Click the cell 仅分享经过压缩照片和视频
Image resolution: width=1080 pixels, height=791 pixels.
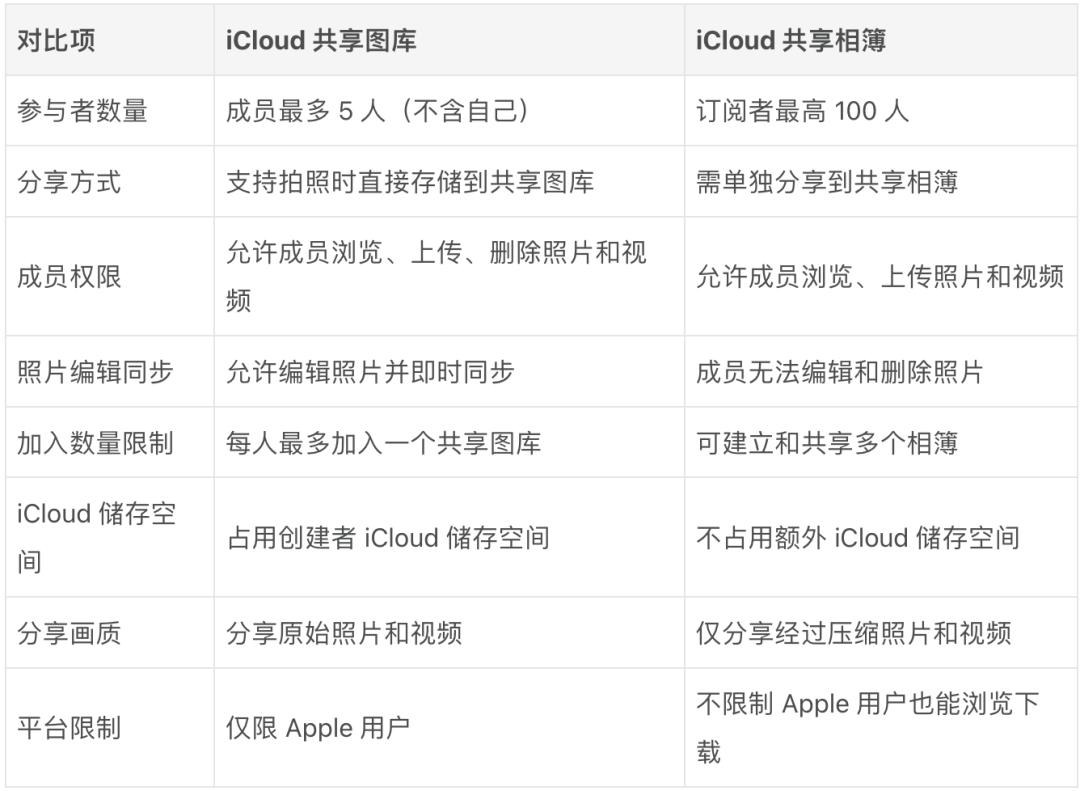tap(881, 633)
